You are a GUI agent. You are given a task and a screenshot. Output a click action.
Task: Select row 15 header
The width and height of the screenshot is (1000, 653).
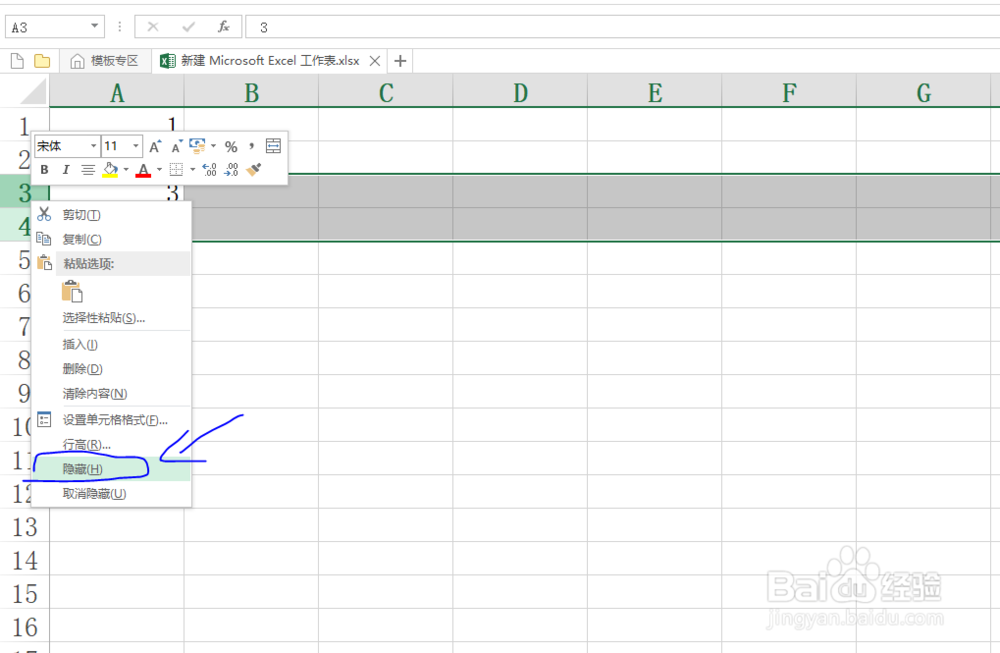pos(24,593)
